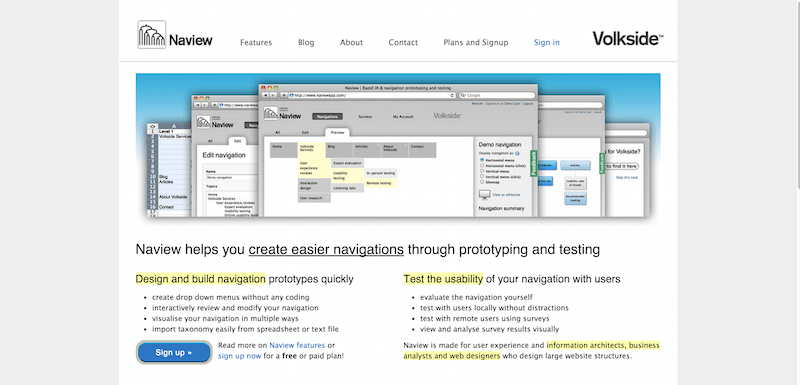Click the green Feedback tab in hero image

[534, 163]
